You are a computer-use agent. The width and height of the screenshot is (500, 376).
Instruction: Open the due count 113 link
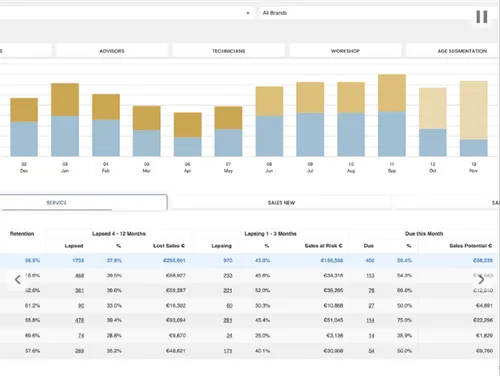[370, 276]
